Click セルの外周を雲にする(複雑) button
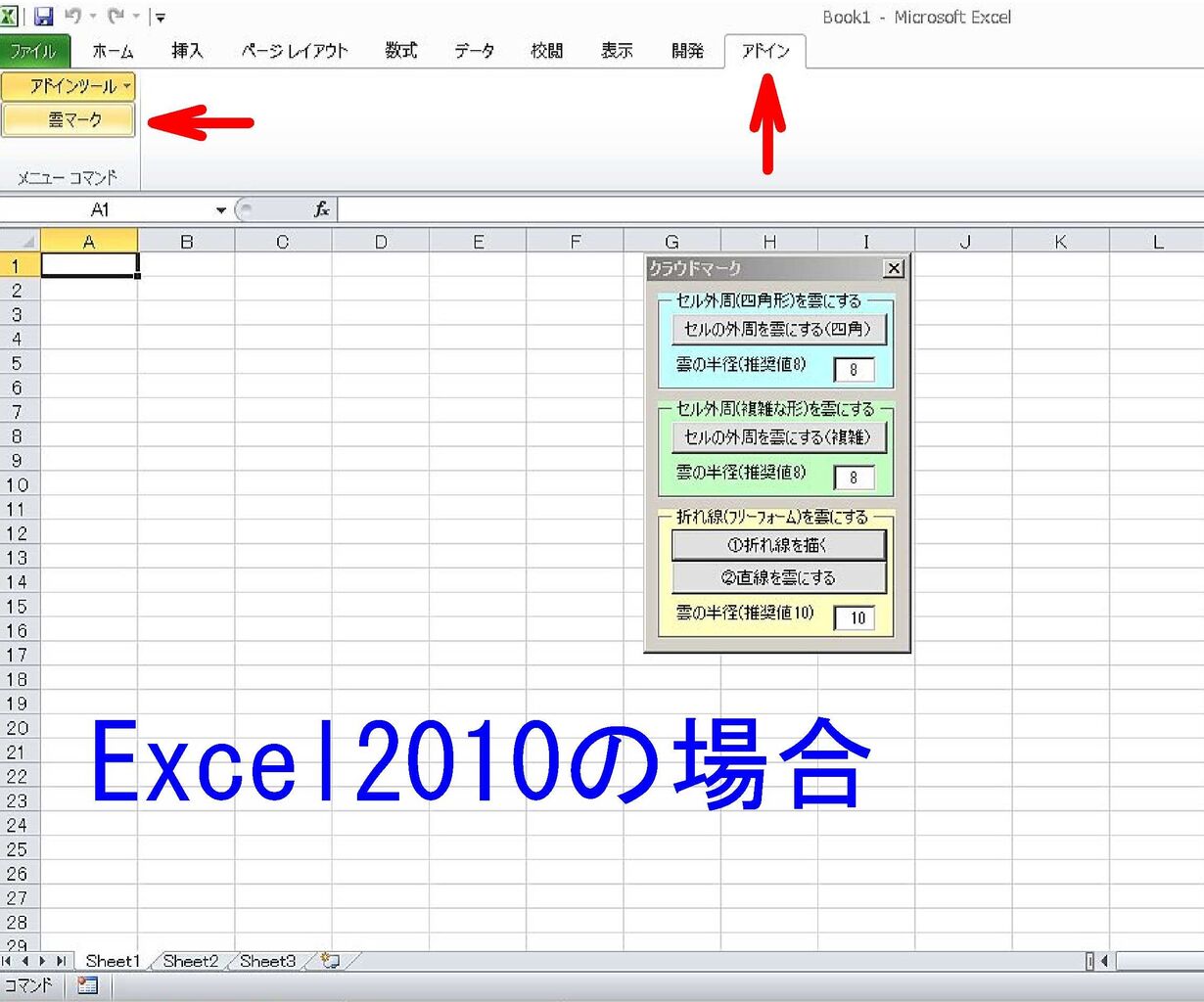This screenshot has width=1204, height=1002. (x=778, y=436)
